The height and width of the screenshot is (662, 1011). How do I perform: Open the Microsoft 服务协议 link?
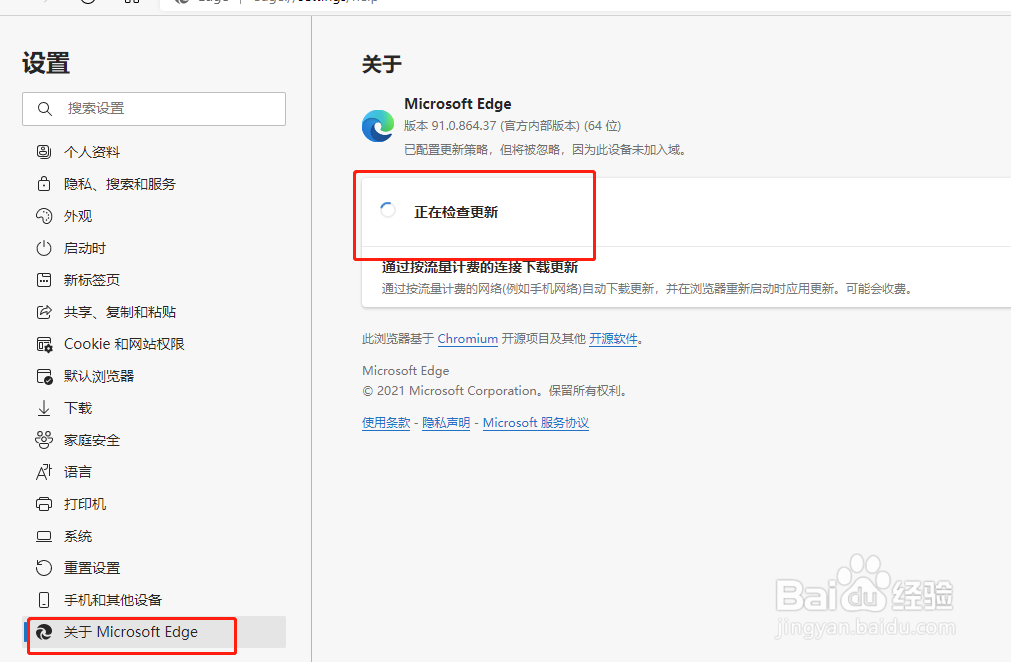click(536, 423)
